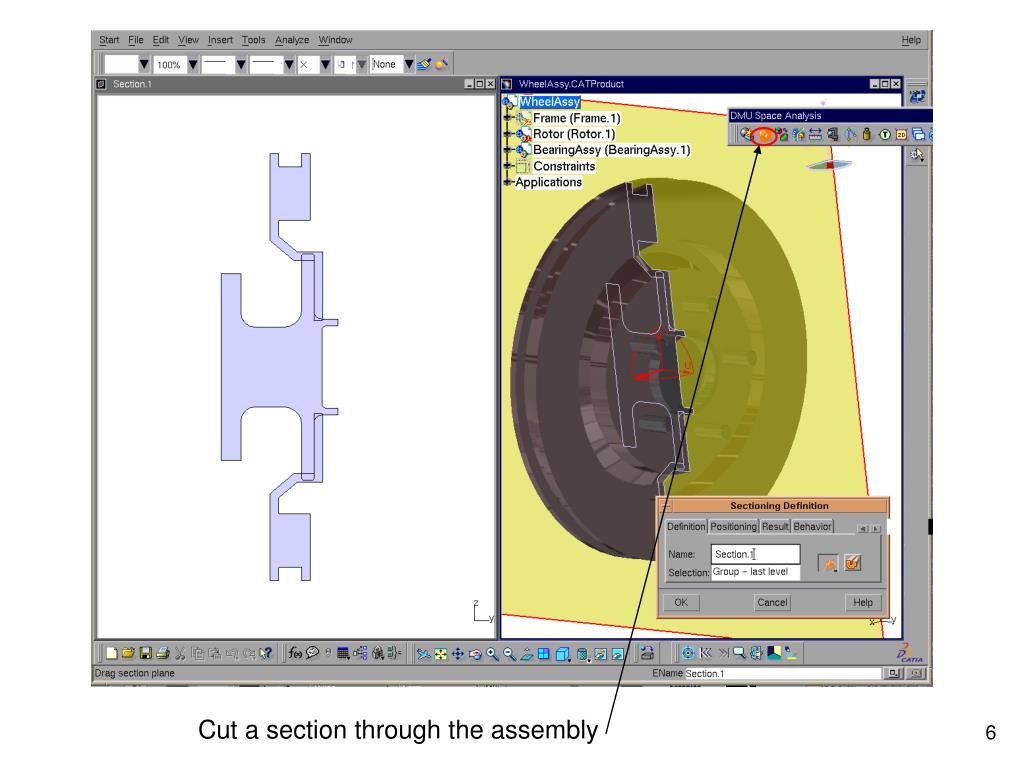Create a new document with New icon
The height and width of the screenshot is (768, 1024).
click(112, 653)
